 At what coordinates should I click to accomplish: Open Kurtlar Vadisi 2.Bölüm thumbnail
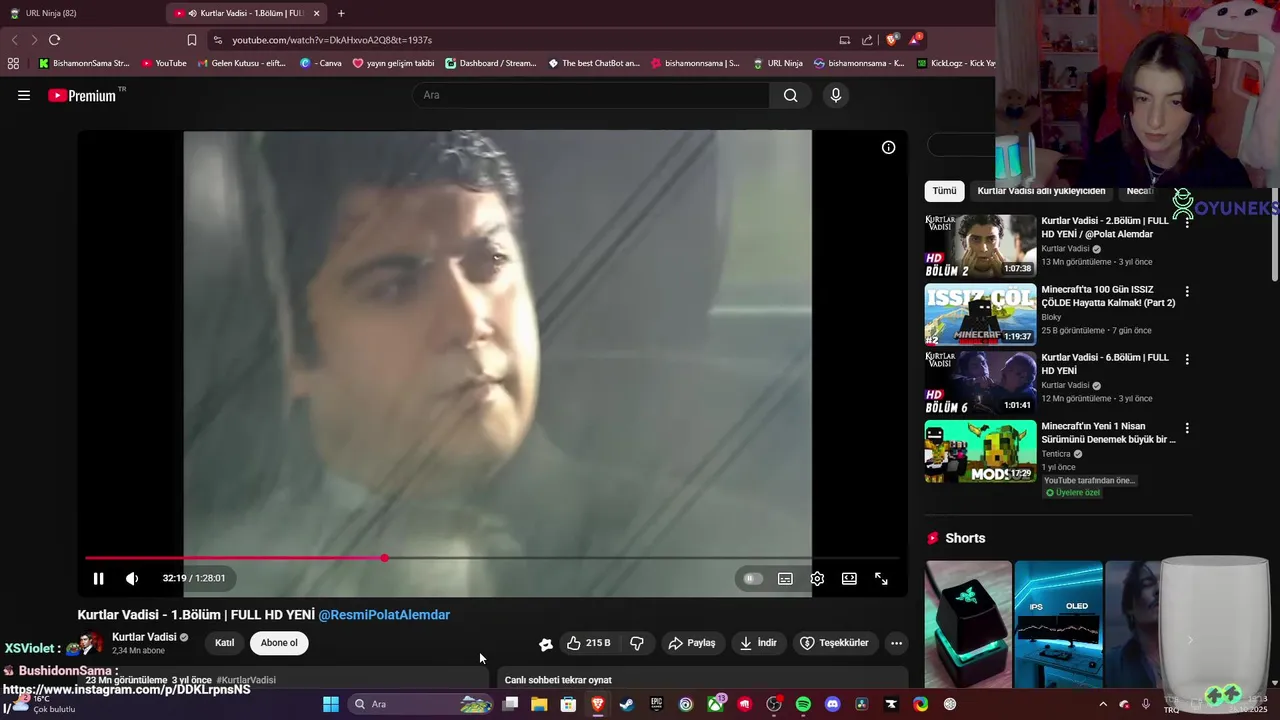tap(980, 246)
